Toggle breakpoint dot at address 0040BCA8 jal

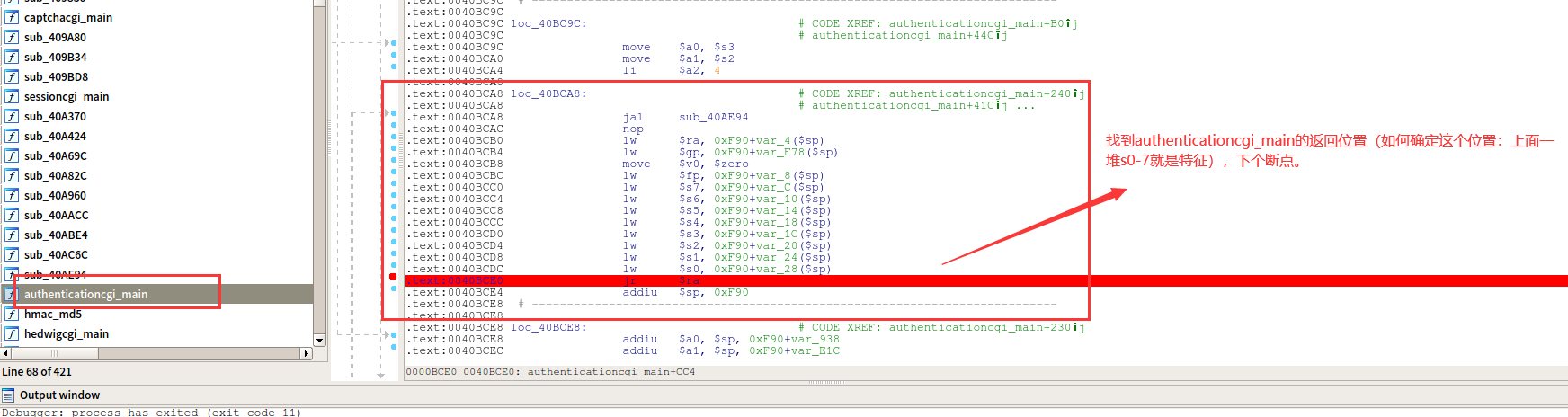(394, 113)
